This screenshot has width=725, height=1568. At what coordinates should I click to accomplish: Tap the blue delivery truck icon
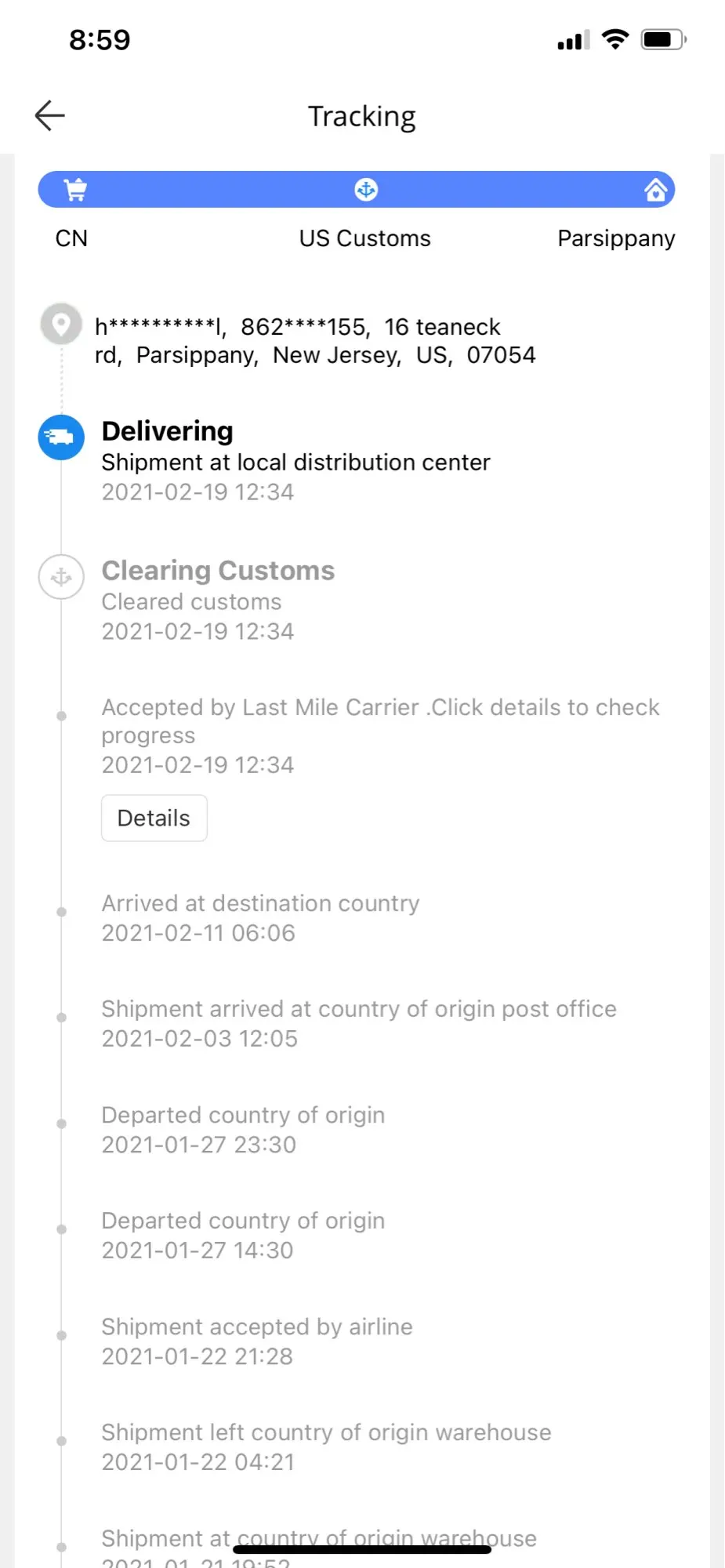pos(61,437)
